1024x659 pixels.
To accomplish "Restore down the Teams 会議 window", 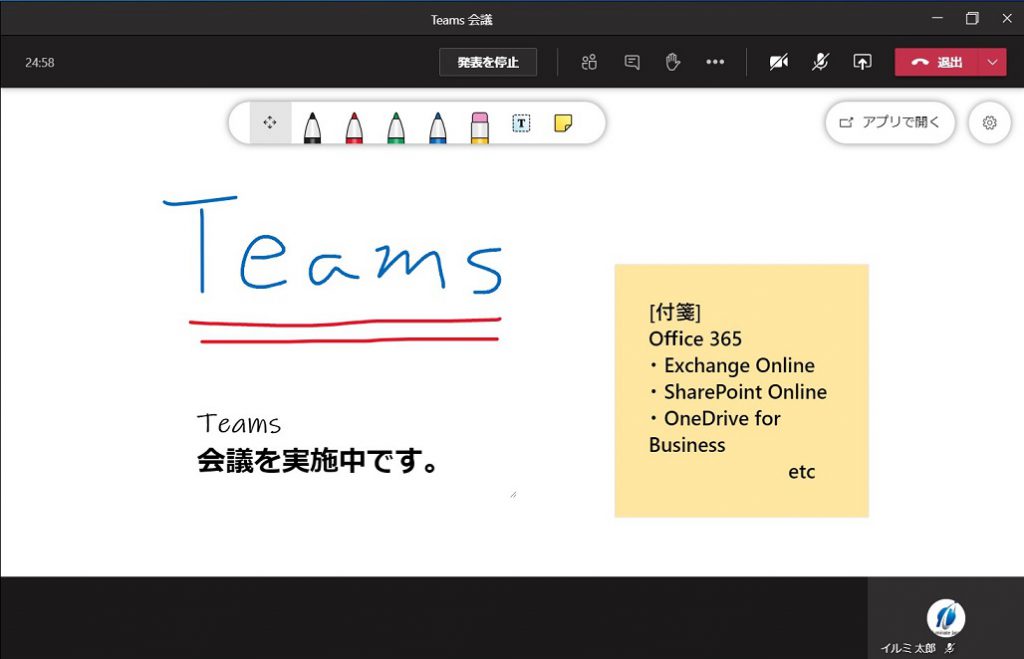I will 972,18.
